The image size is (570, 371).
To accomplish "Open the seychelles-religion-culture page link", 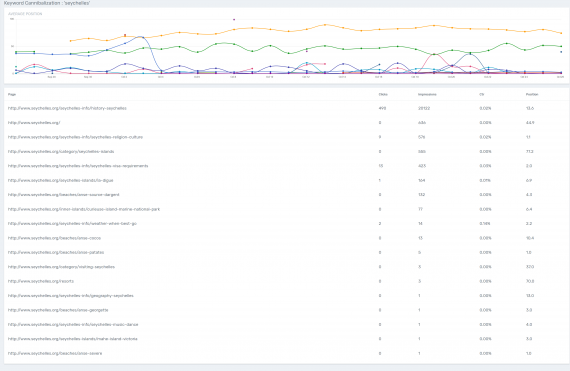I will tap(75, 137).
